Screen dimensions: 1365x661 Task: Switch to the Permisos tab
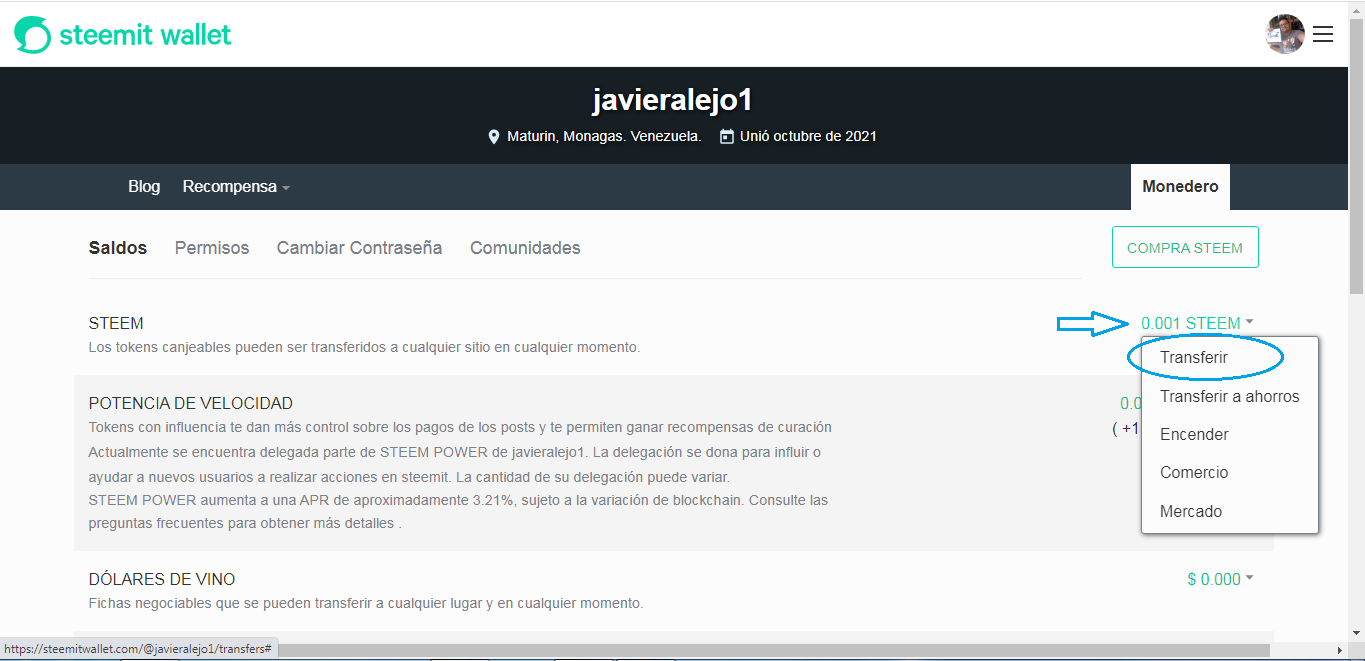coord(212,248)
